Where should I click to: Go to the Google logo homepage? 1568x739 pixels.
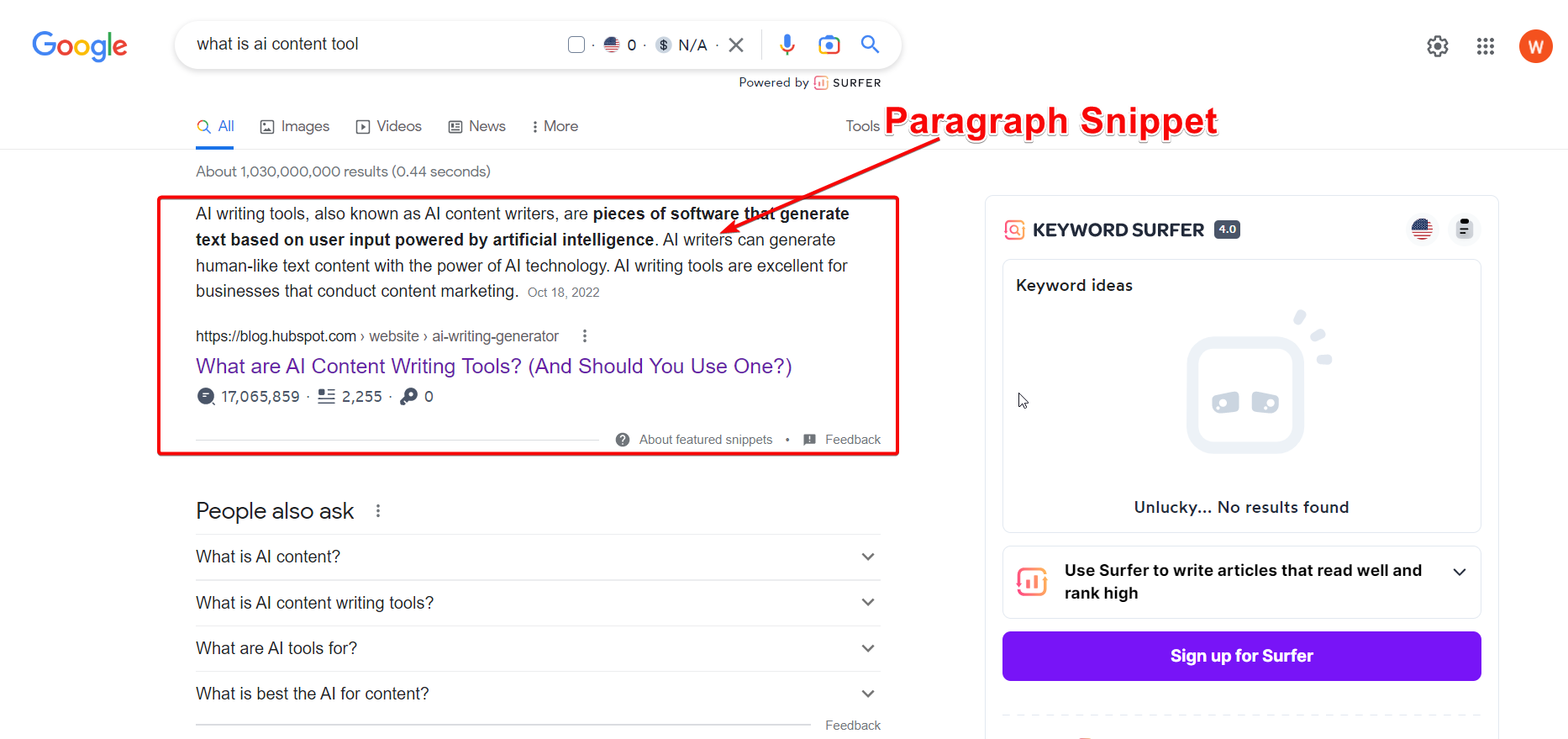pyautogui.click(x=80, y=45)
